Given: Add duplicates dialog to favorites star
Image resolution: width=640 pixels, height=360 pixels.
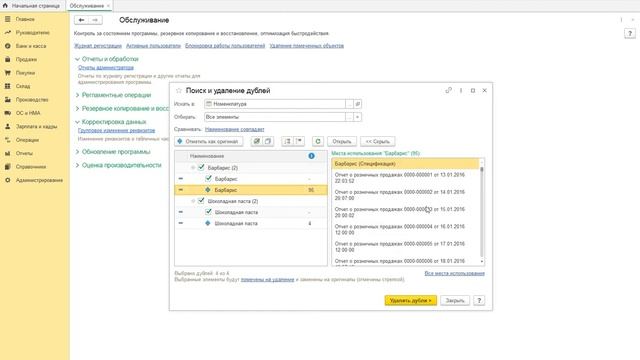Looking at the screenshot, I should click(179, 91).
